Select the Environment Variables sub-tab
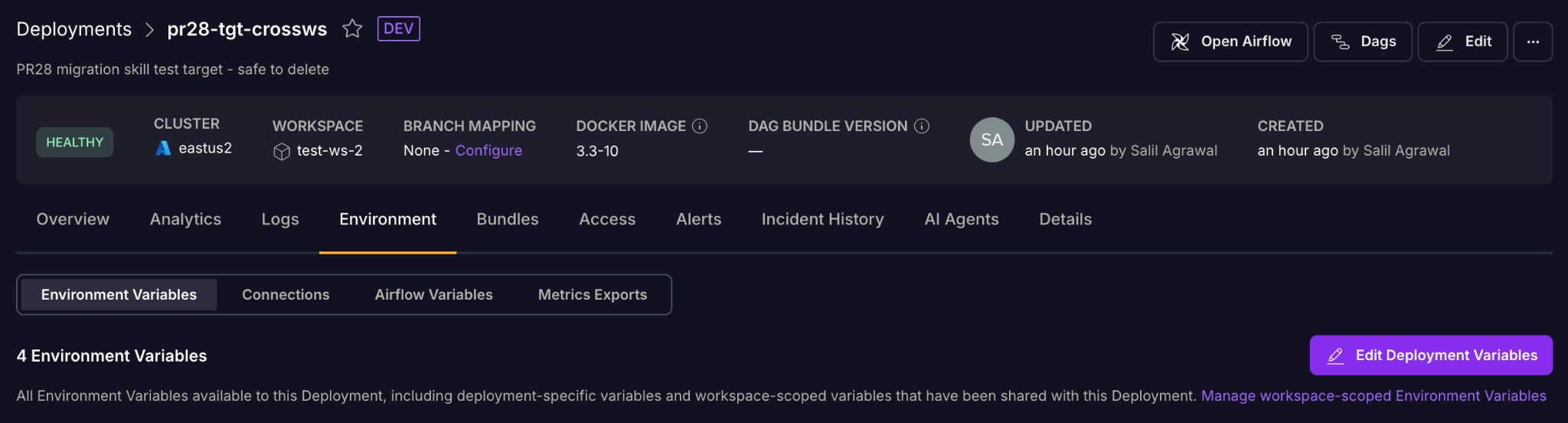The width and height of the screenshot is (1568, 423). coord(119,294)
